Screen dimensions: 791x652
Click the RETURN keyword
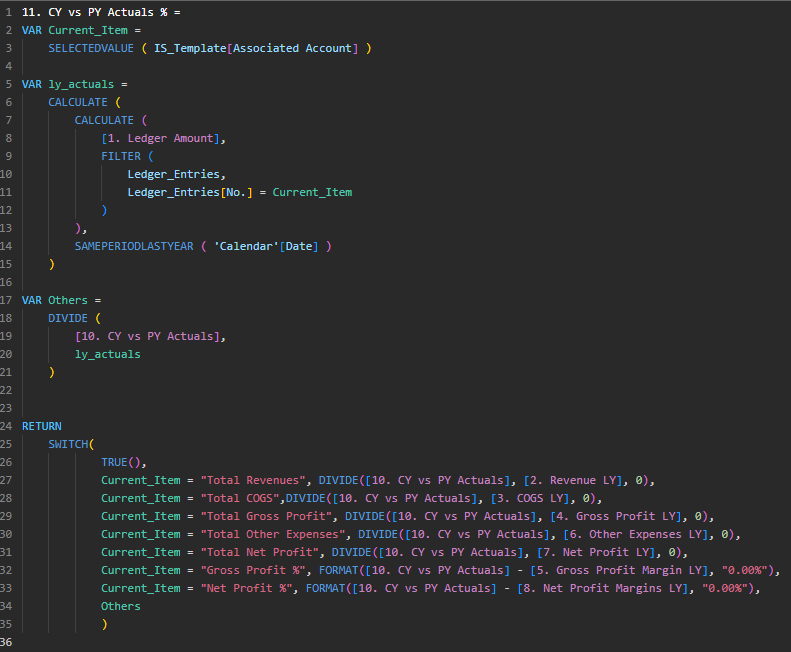42,426
